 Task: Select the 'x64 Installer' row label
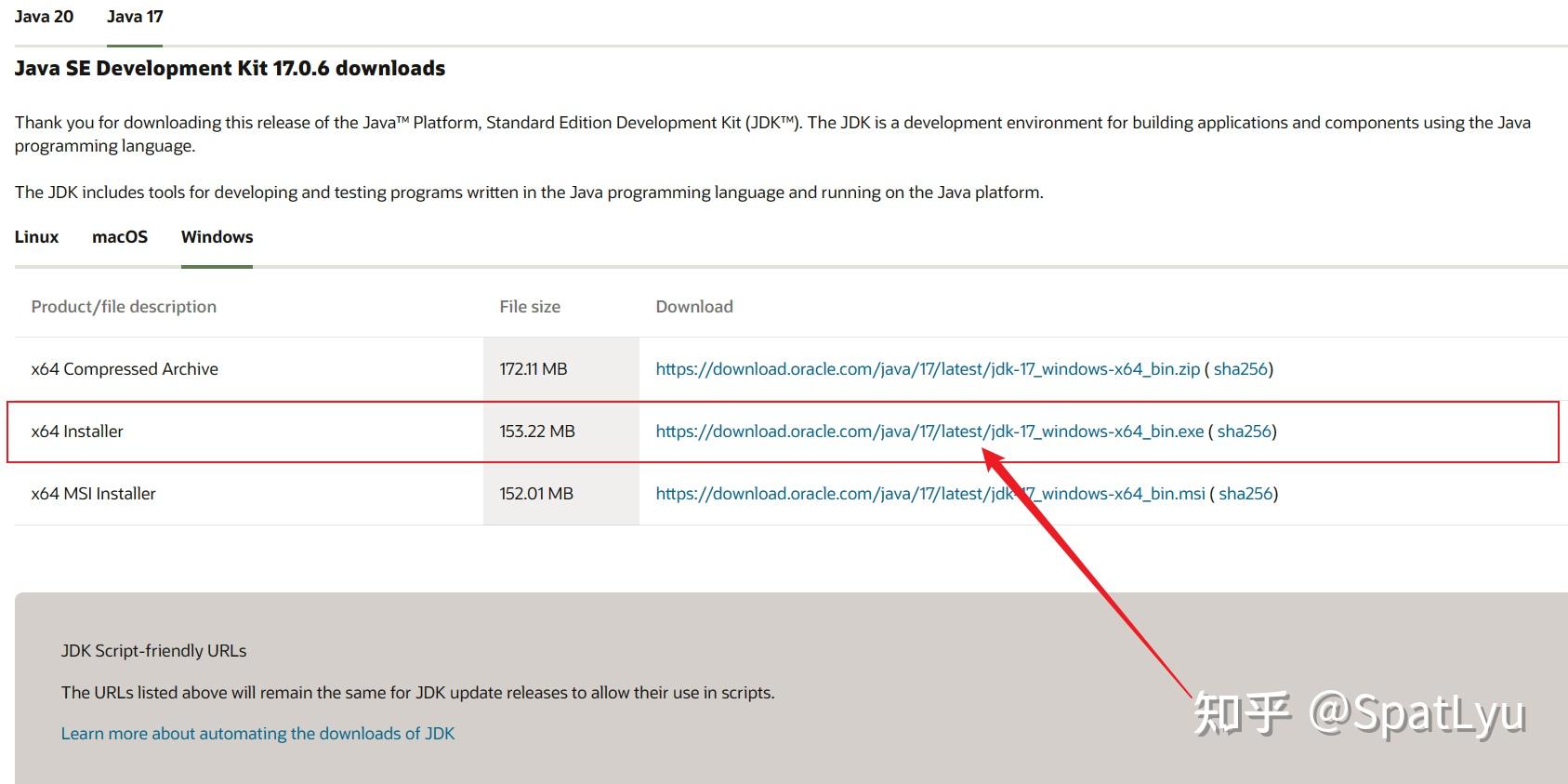(x=77, y=432)
